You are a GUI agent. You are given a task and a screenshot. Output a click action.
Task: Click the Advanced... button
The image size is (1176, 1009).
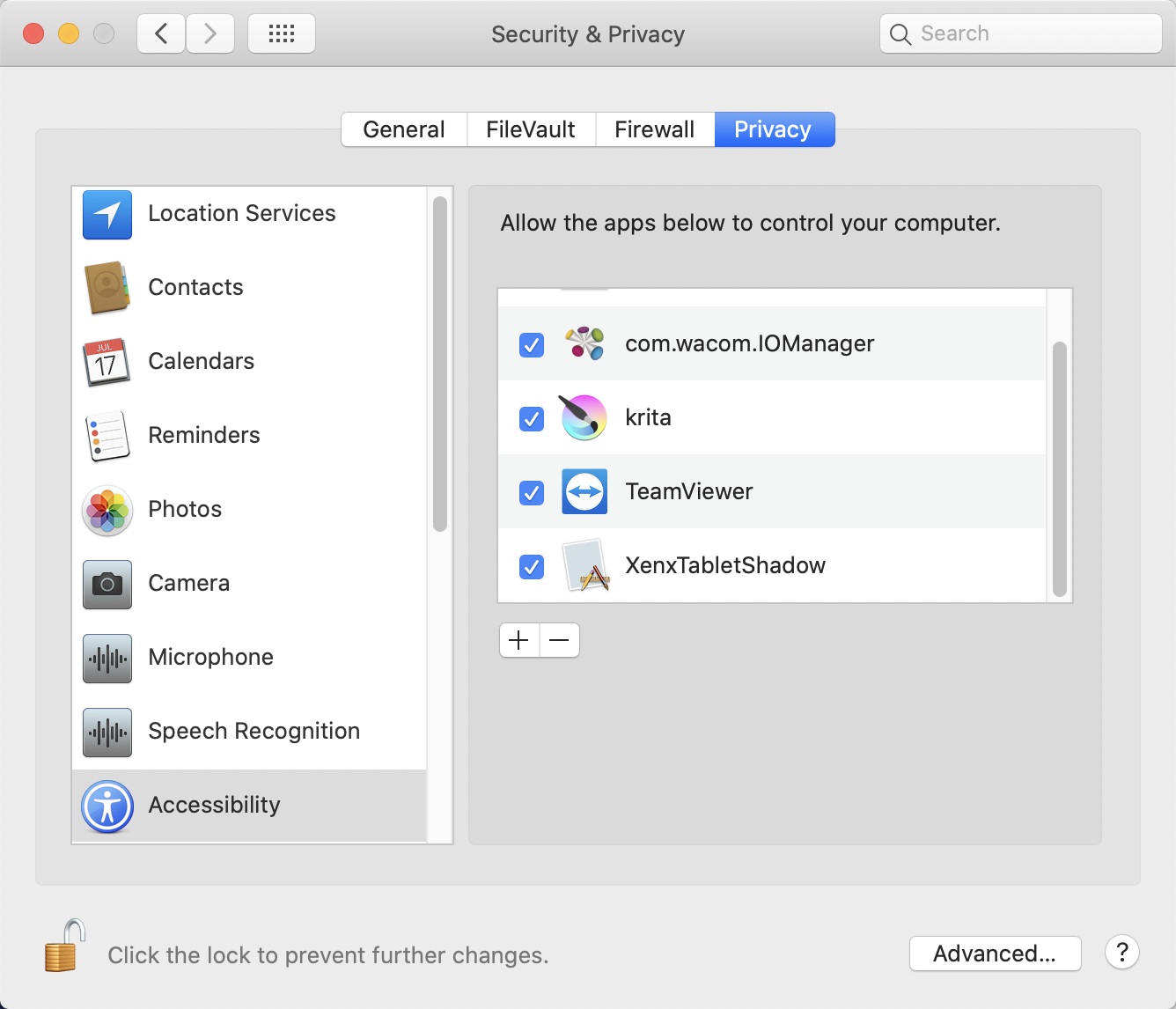coord(995,954)
